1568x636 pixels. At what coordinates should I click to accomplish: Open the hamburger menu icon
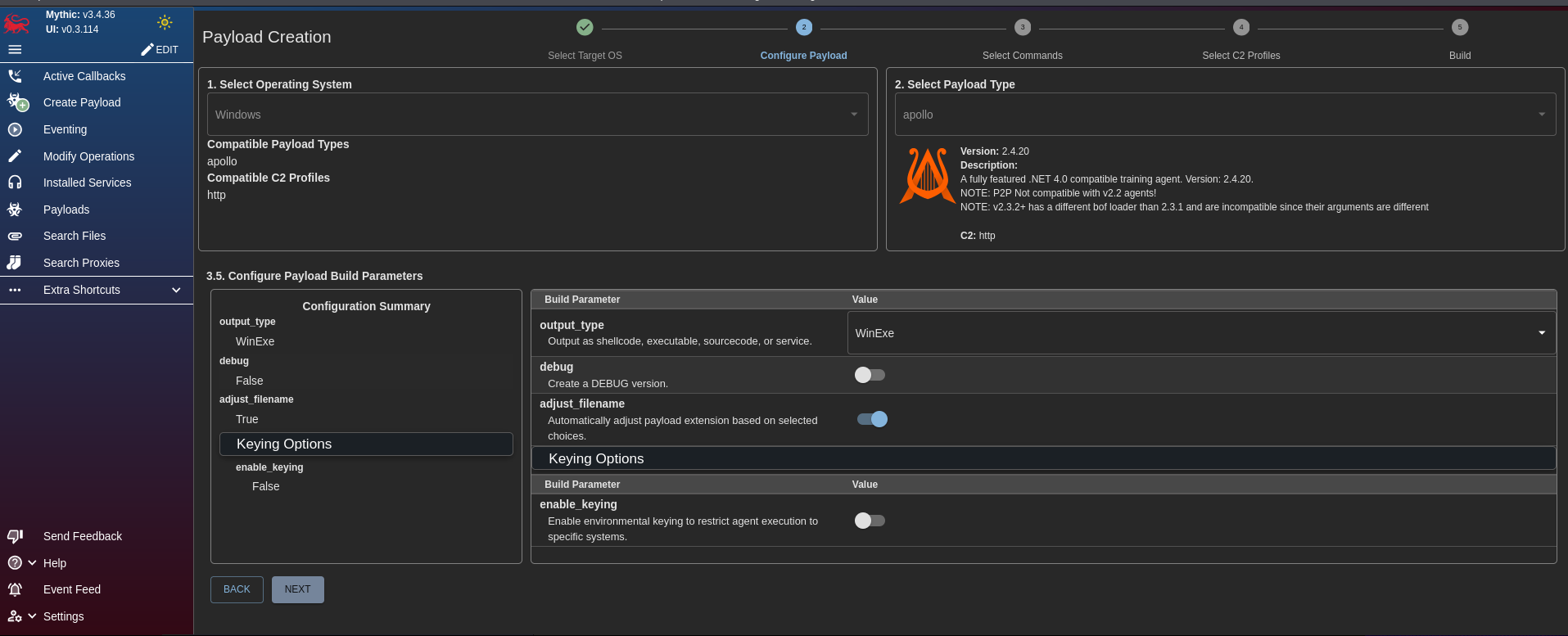click(15, 50)
